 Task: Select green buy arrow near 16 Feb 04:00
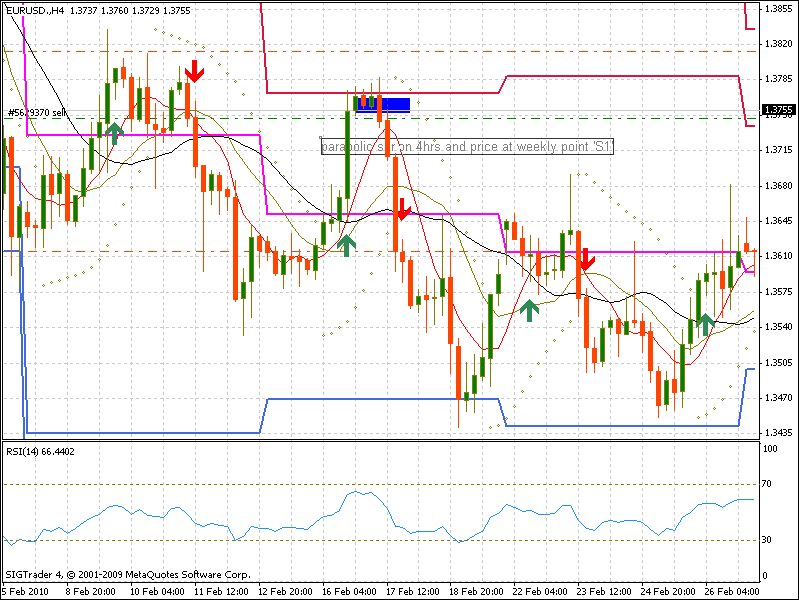click(346, 245)
